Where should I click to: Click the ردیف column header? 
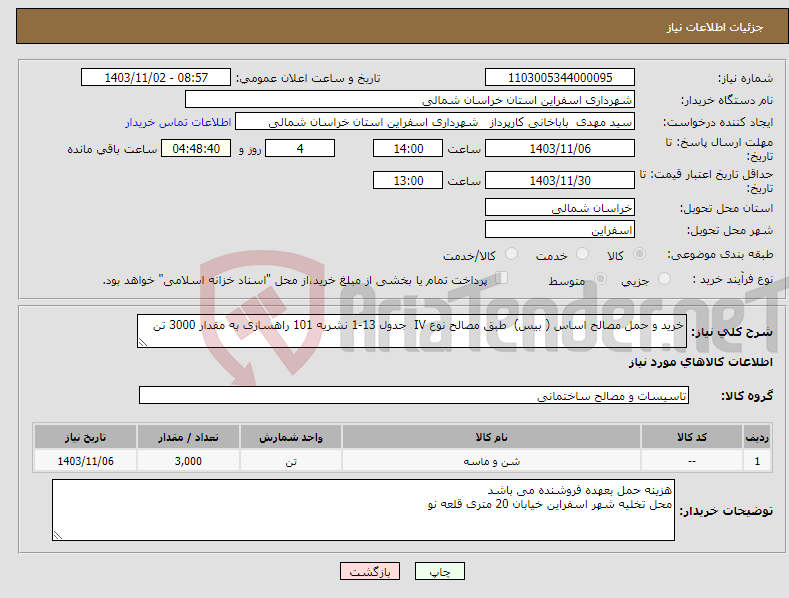(757, 437)
